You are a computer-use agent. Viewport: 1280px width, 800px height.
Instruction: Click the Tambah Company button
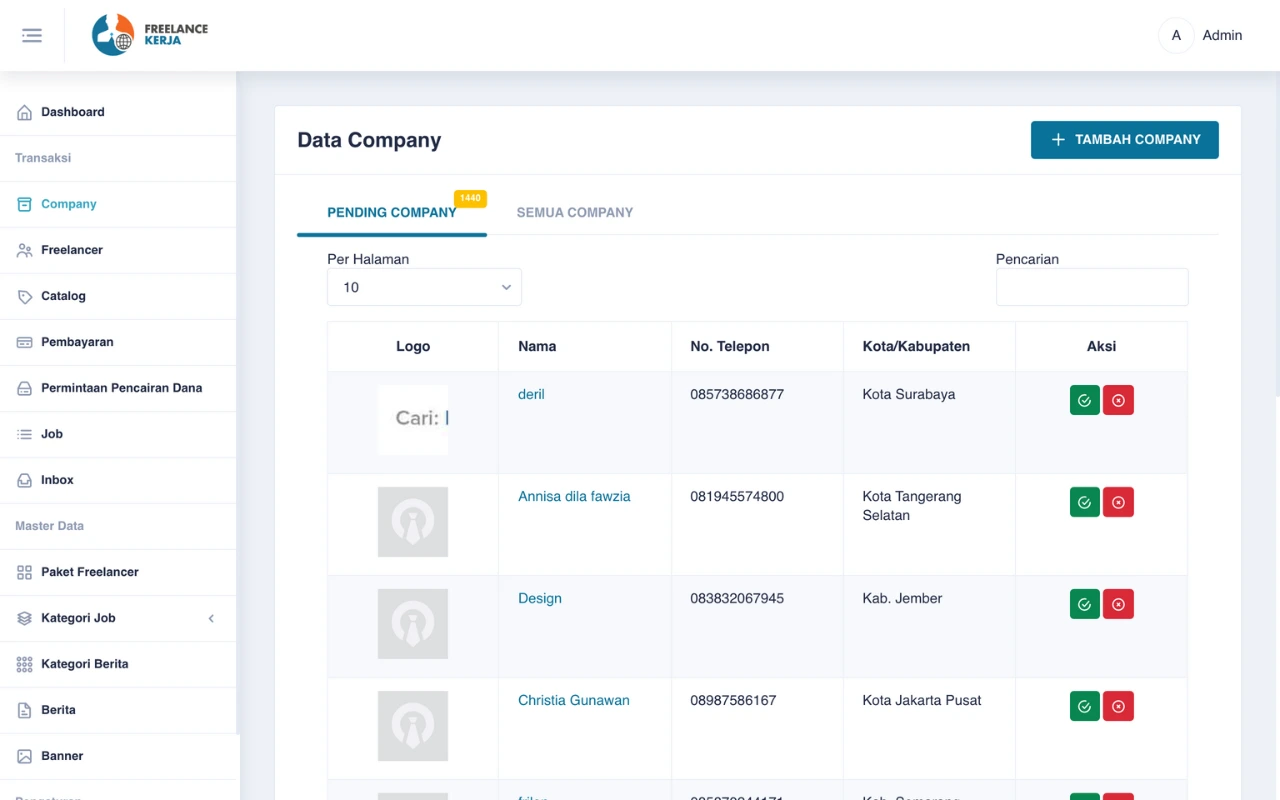coord(1124,140)
